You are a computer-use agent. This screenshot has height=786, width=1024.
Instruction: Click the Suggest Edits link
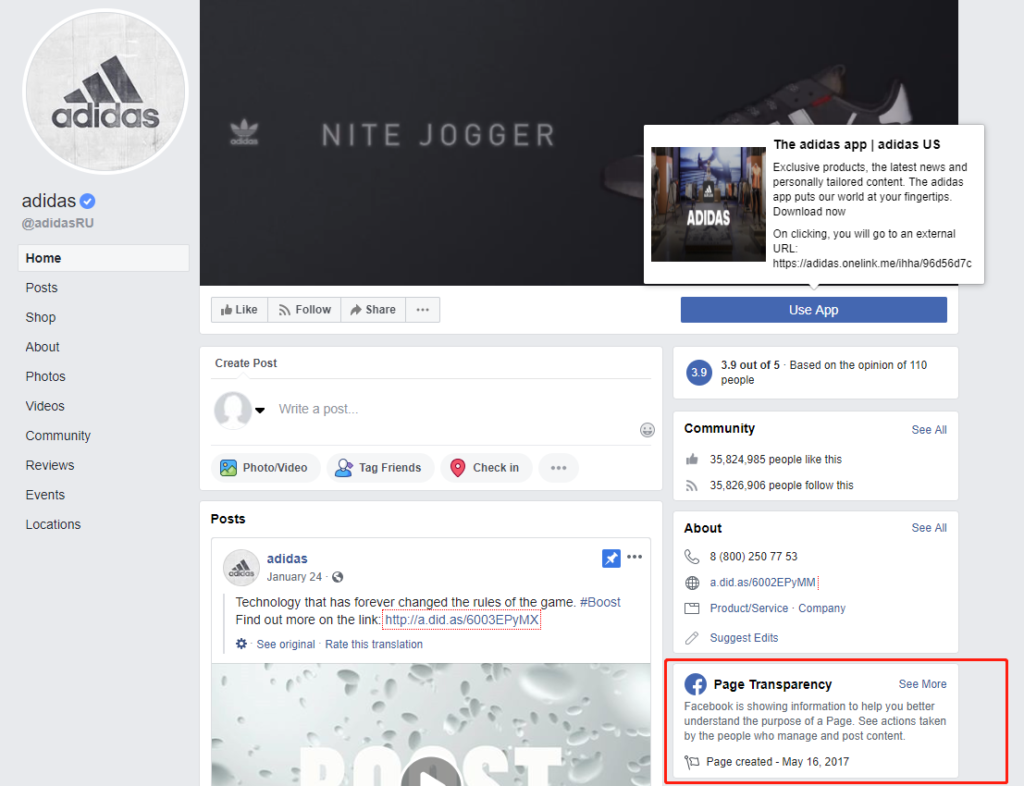(744, 638)
